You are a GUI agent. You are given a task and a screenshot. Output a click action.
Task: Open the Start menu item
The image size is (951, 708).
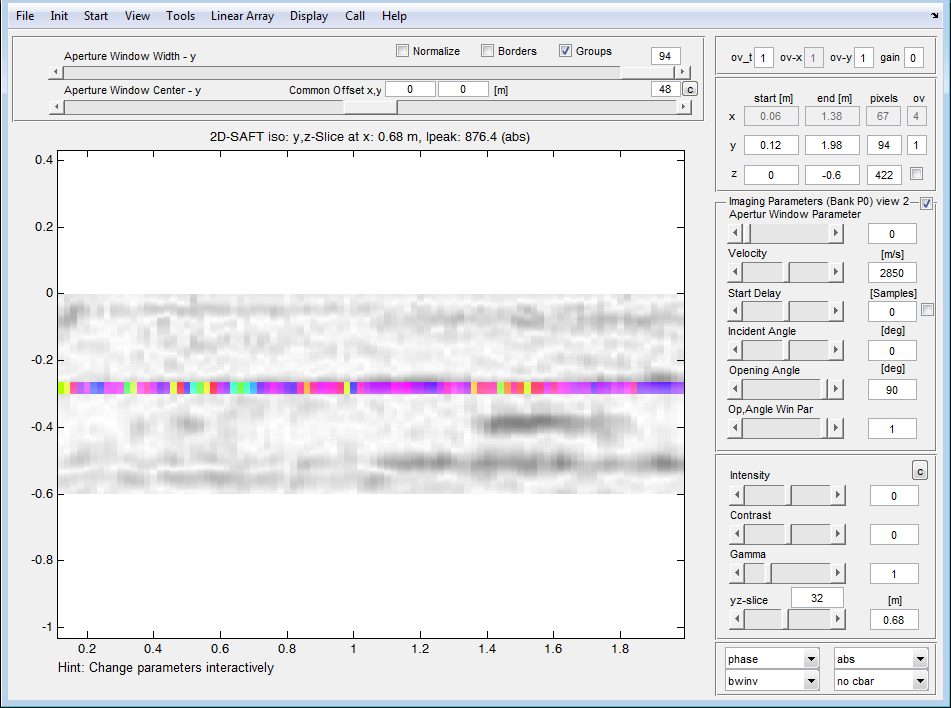pos(96,16)
